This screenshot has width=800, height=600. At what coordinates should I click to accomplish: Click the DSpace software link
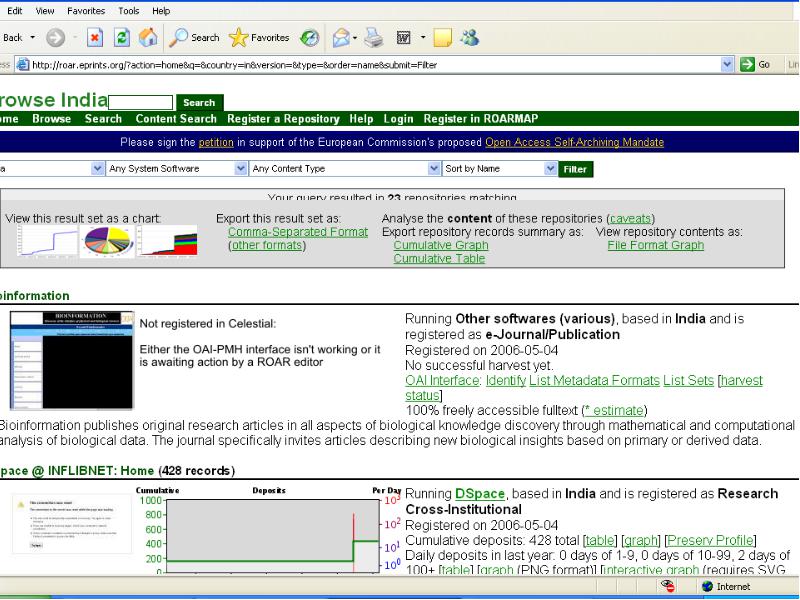point(480,494)
